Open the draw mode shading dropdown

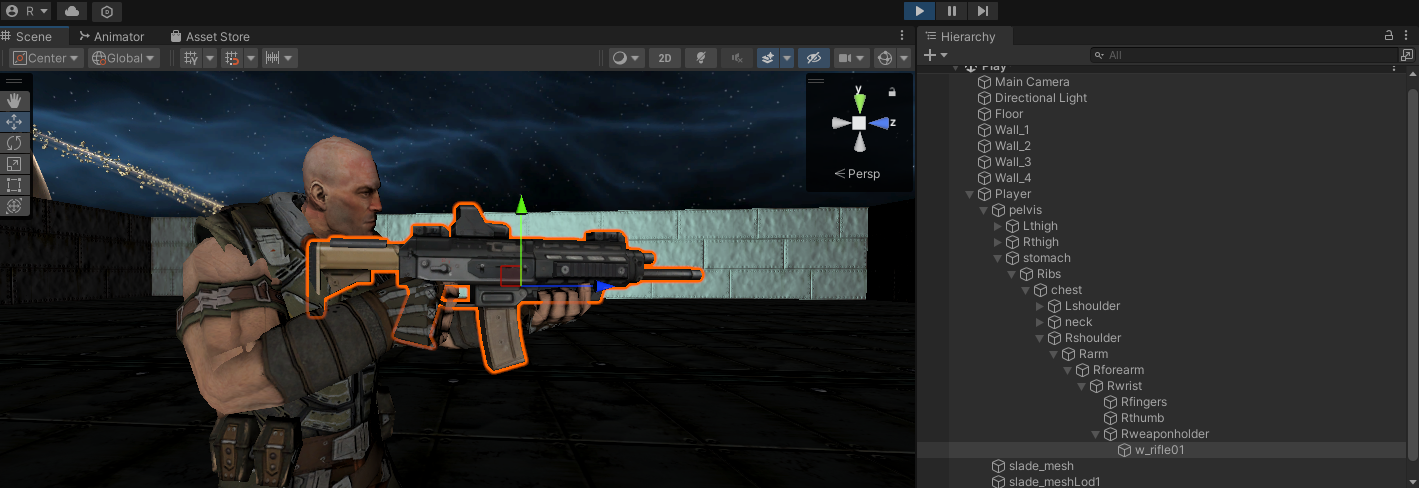click(627, 58)
